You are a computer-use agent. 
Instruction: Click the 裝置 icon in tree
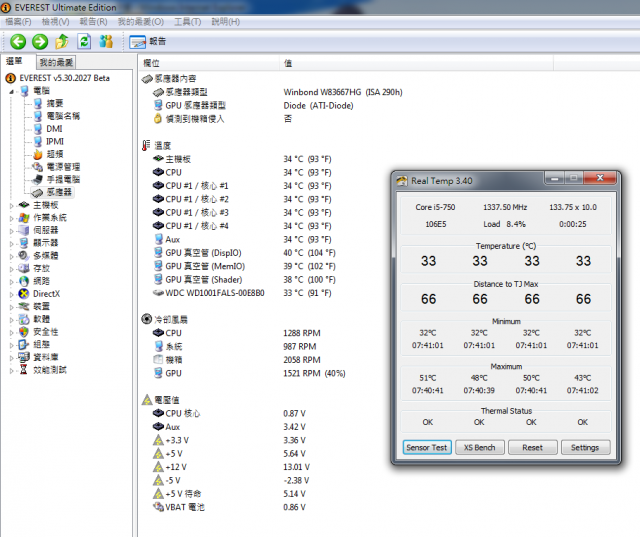24,306
